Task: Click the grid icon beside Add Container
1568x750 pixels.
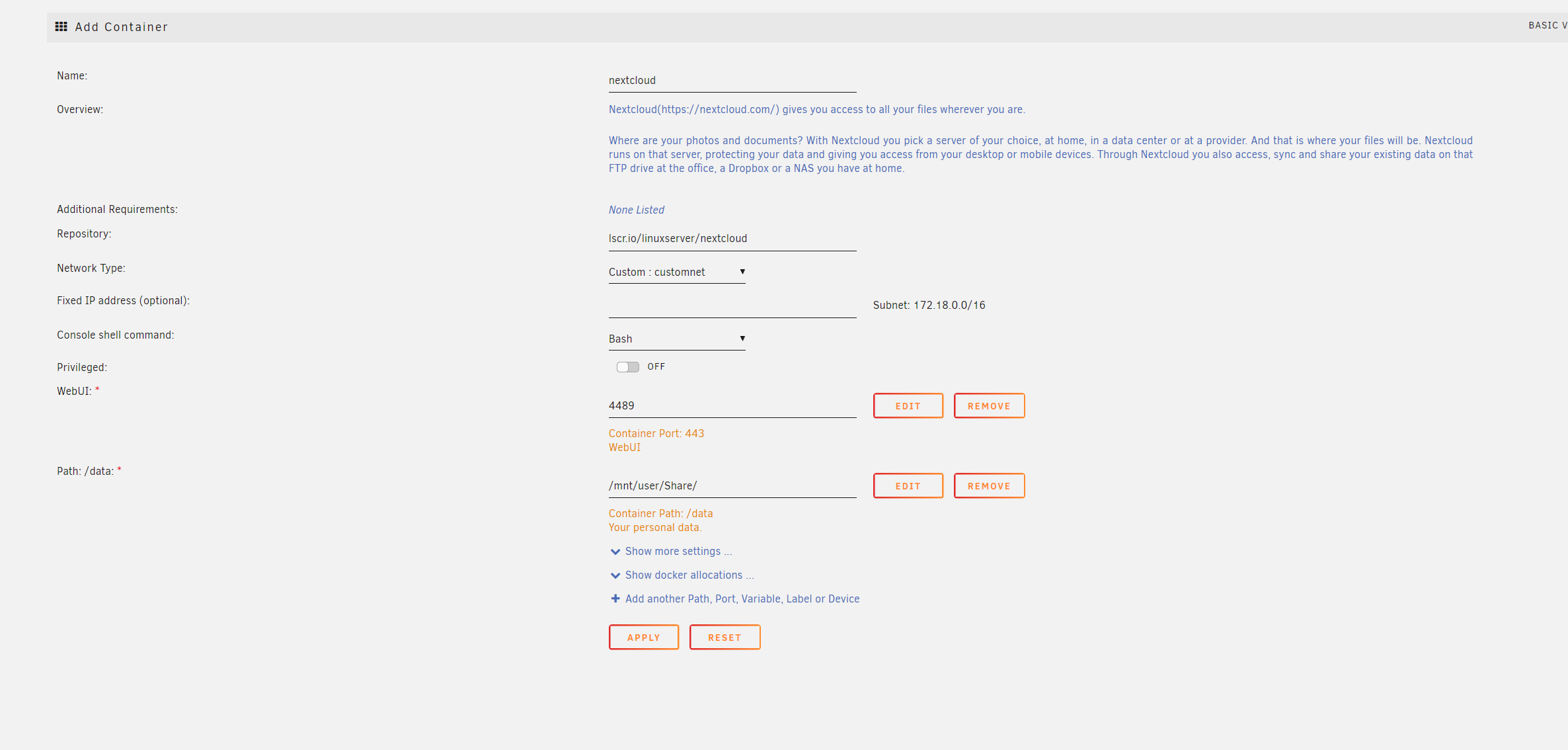Action: pos(61,26)
